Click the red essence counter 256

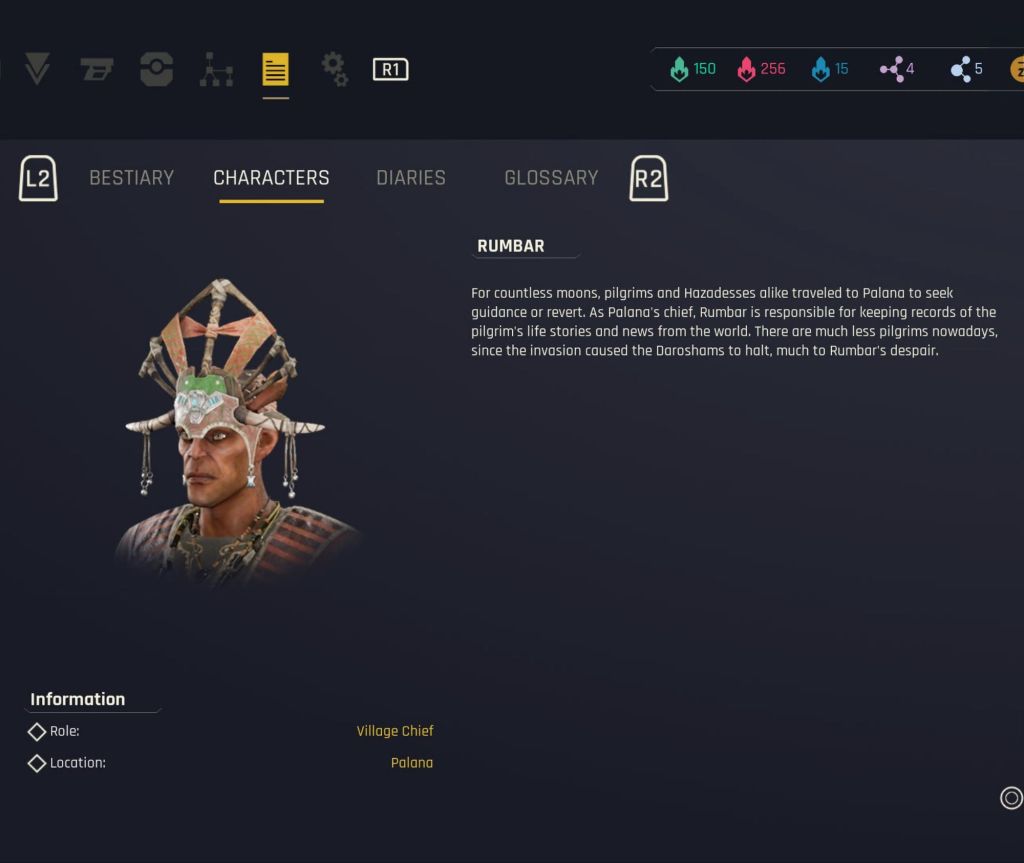tap(761, 69)
